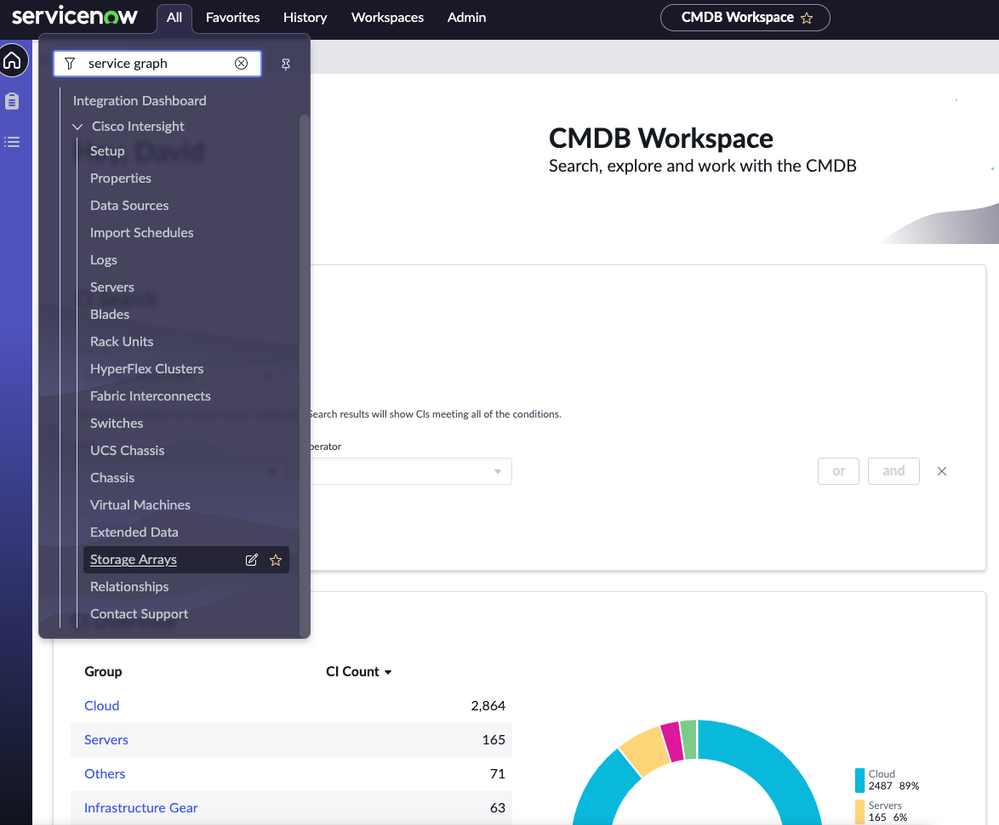Select Extended Data menu item
The image size is (999, 825).
[x=134, y=532]
